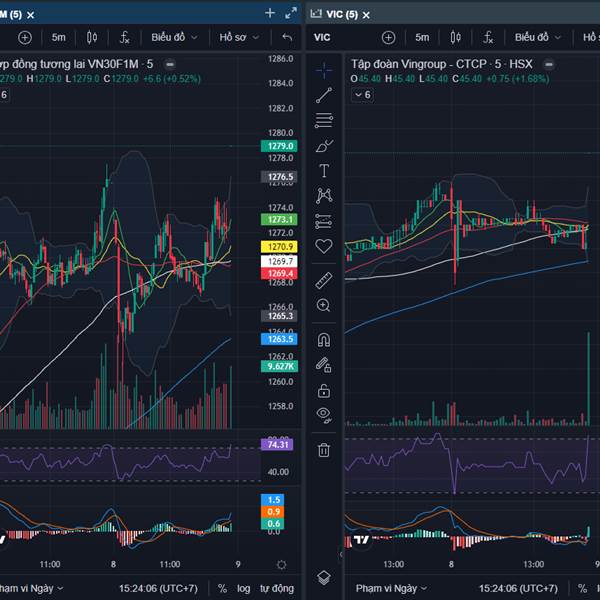Expand the Biểu đồ menu in VIC chart
600x600 pixels.
point(537,38)
